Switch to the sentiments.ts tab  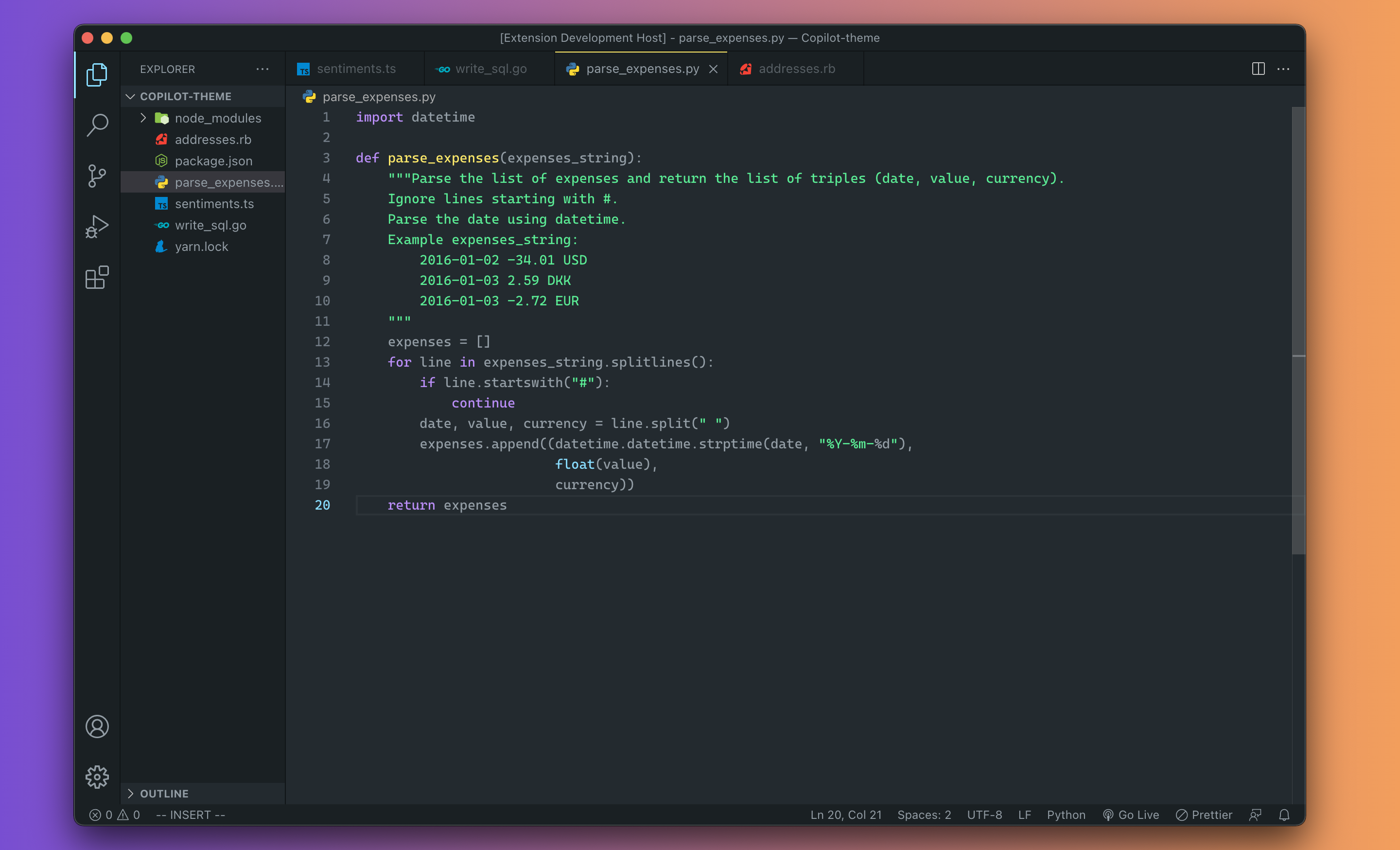tap(356, 69)
